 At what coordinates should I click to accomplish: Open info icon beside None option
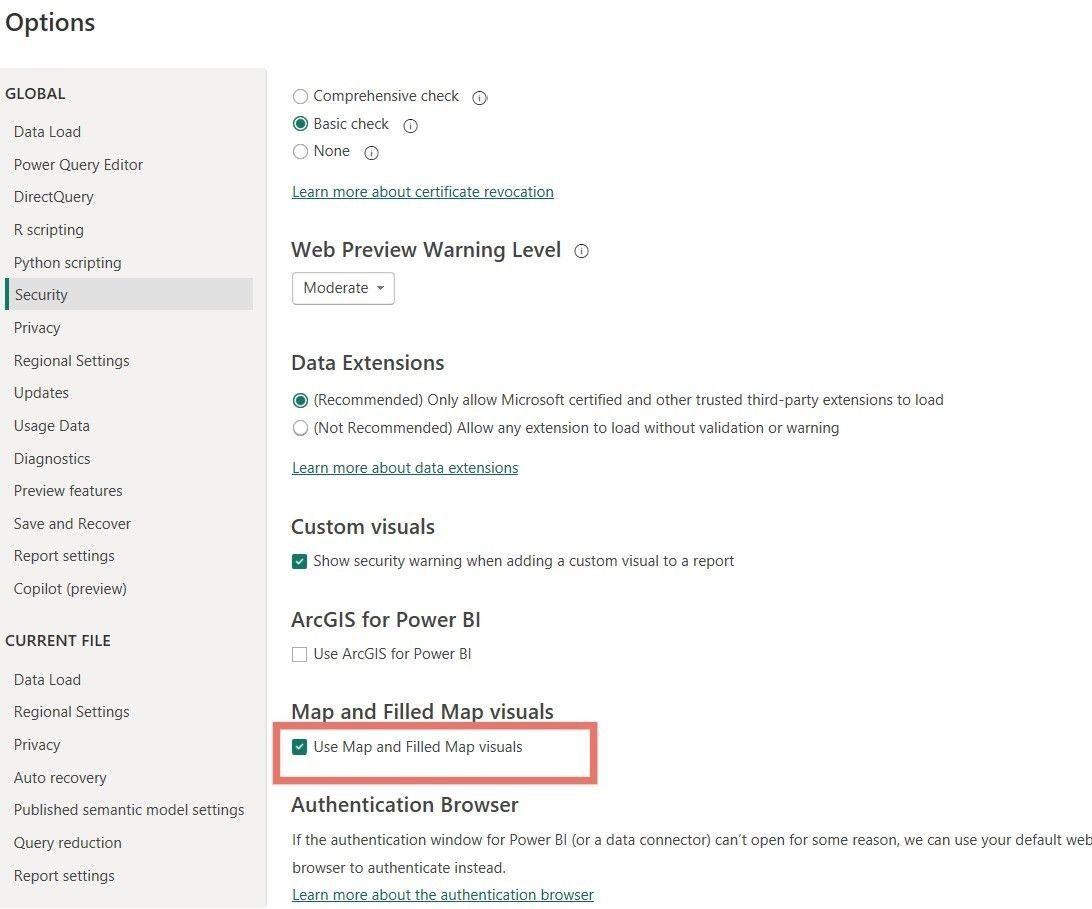coord(372,153)
